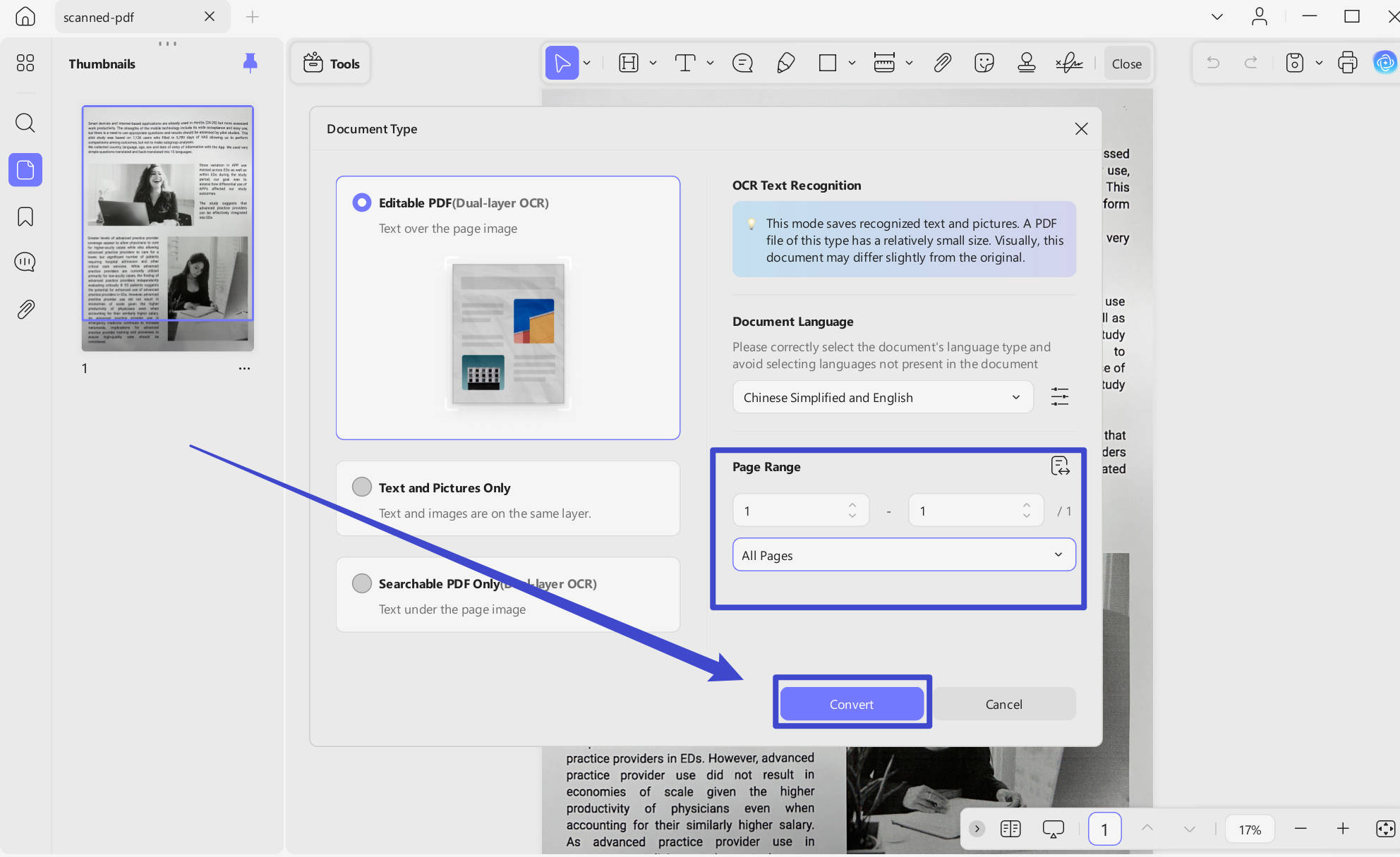The width and height of the screenshot is (1400, 857).
Task: Click the Cancel button
Action: point(1003,704)
